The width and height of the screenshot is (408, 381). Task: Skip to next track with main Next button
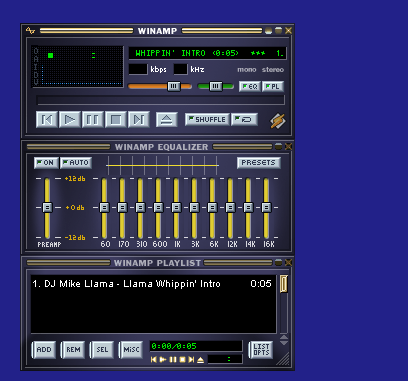139,119
